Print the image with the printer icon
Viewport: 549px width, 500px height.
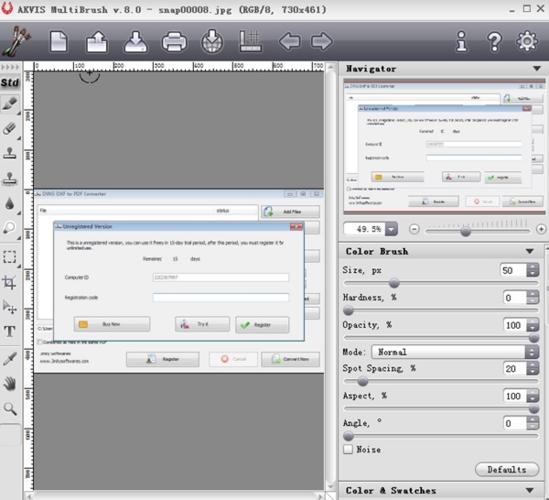pos(174,42)
